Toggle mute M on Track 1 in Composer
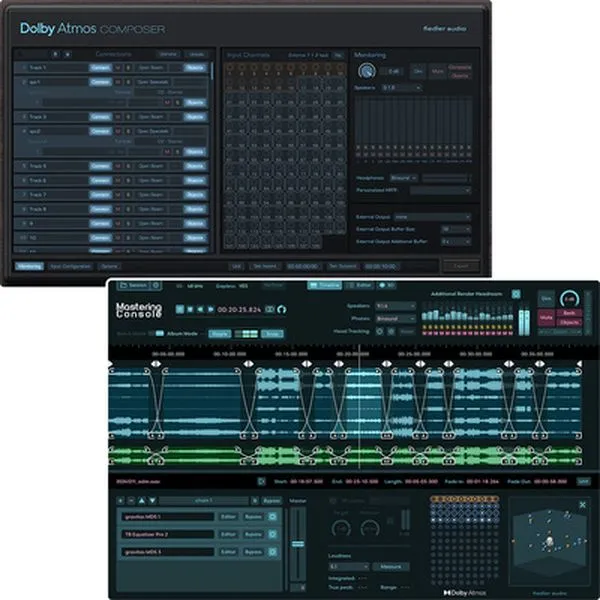Viewport: 600px width, 600px height. (x=118, y=68)
